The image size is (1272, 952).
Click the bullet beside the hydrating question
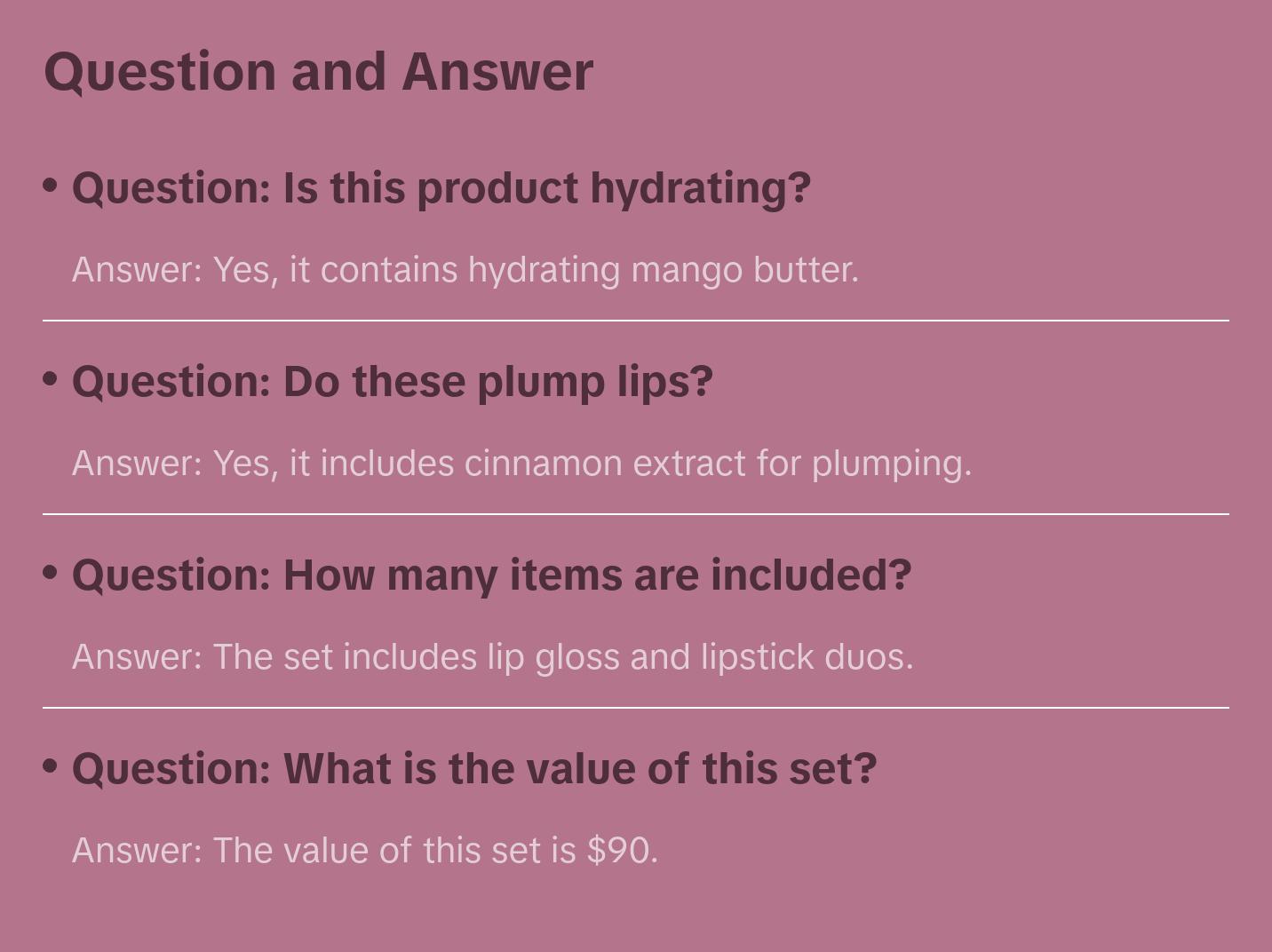click(x=51, y=186)
